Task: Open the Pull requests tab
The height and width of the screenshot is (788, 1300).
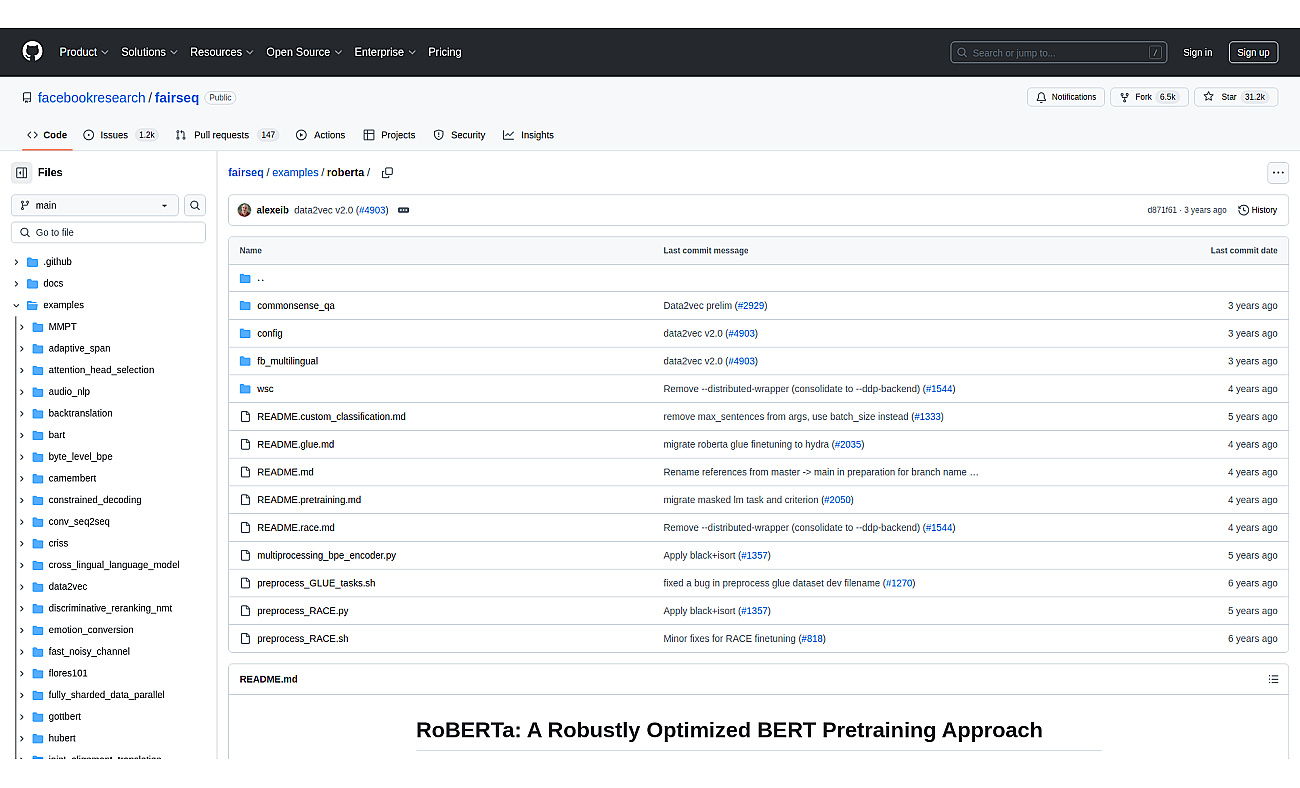Action: [226, 135]
